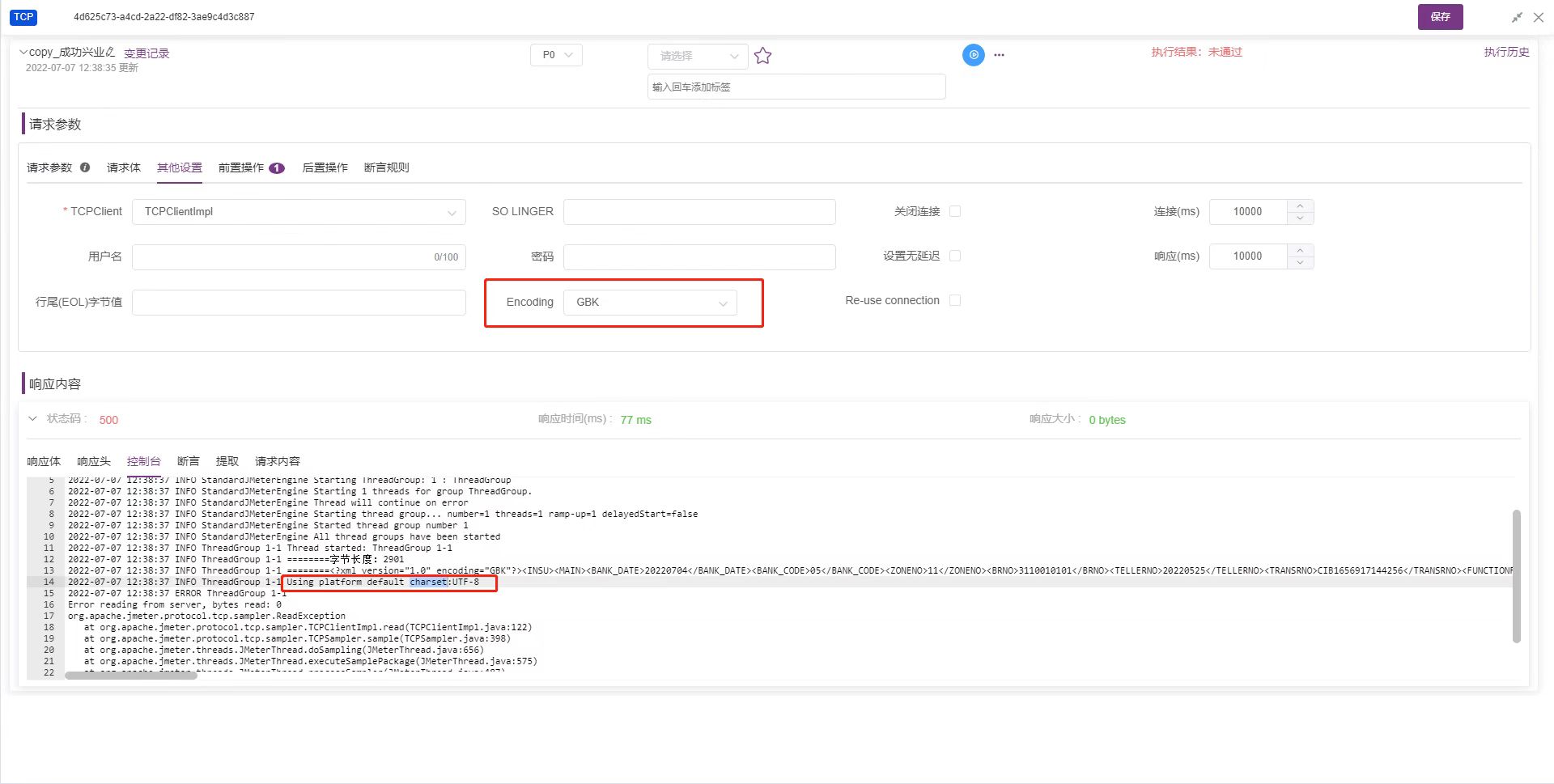The height and width of the screenshot is (784, 1554).
Task: Focus the 密码 input field
Action: click(x=699, y=256)
